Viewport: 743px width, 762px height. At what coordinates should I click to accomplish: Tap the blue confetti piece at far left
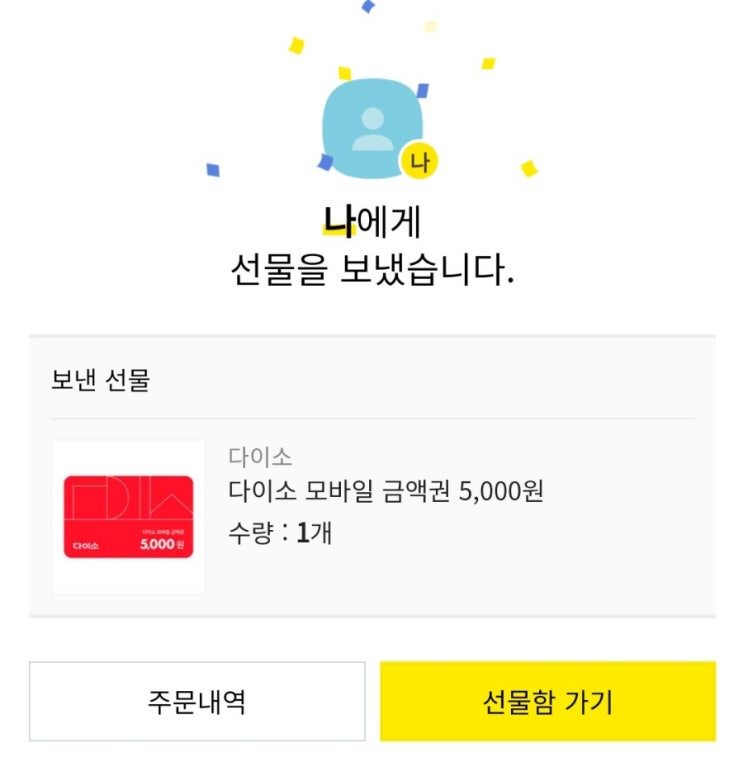click(213, 170)
